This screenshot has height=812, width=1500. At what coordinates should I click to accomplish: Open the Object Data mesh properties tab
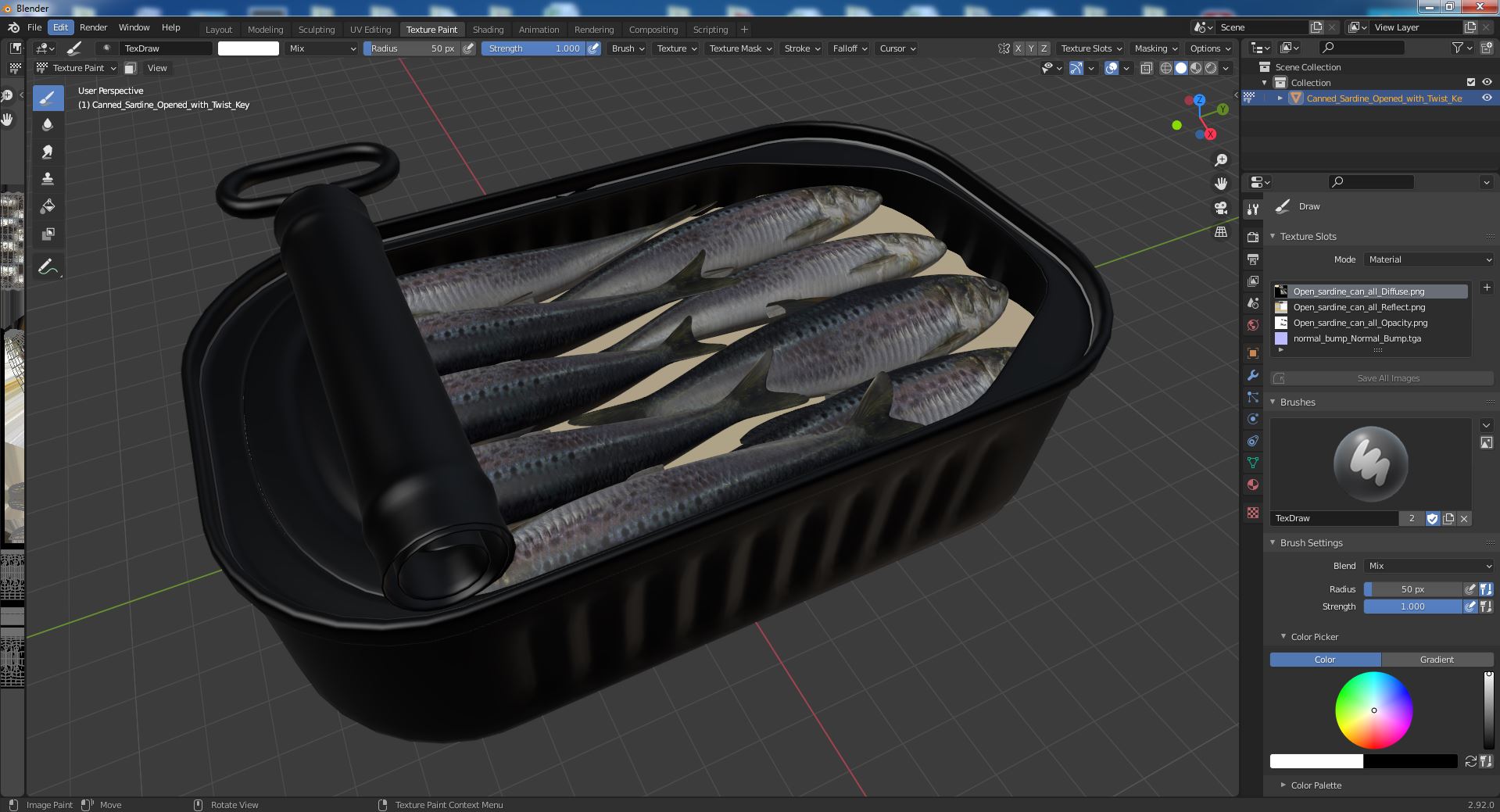point(1253,463)
